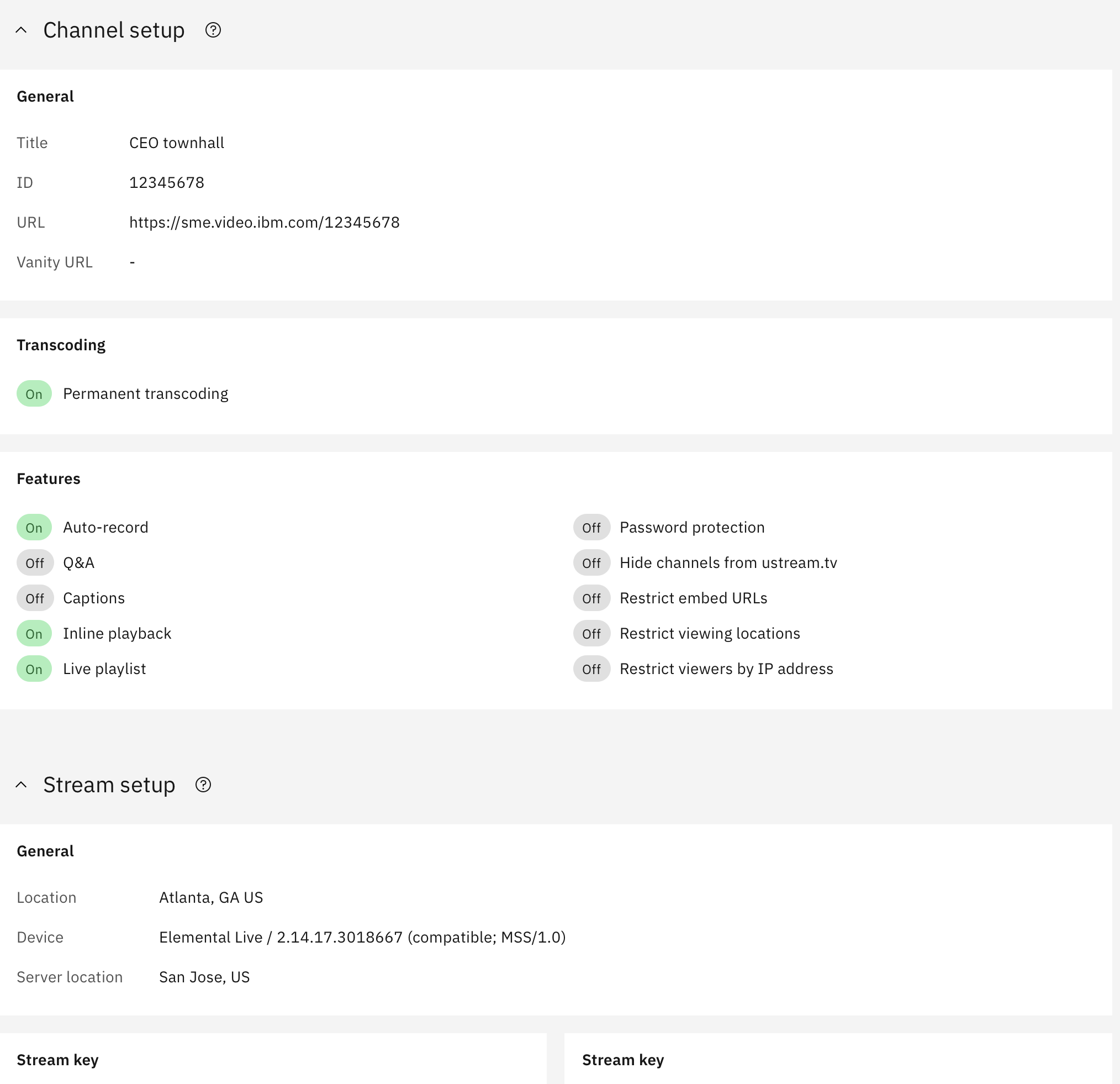1120x1084 pixels.
Task: Click the Vanity URL field label
Action: pos(54,262)
